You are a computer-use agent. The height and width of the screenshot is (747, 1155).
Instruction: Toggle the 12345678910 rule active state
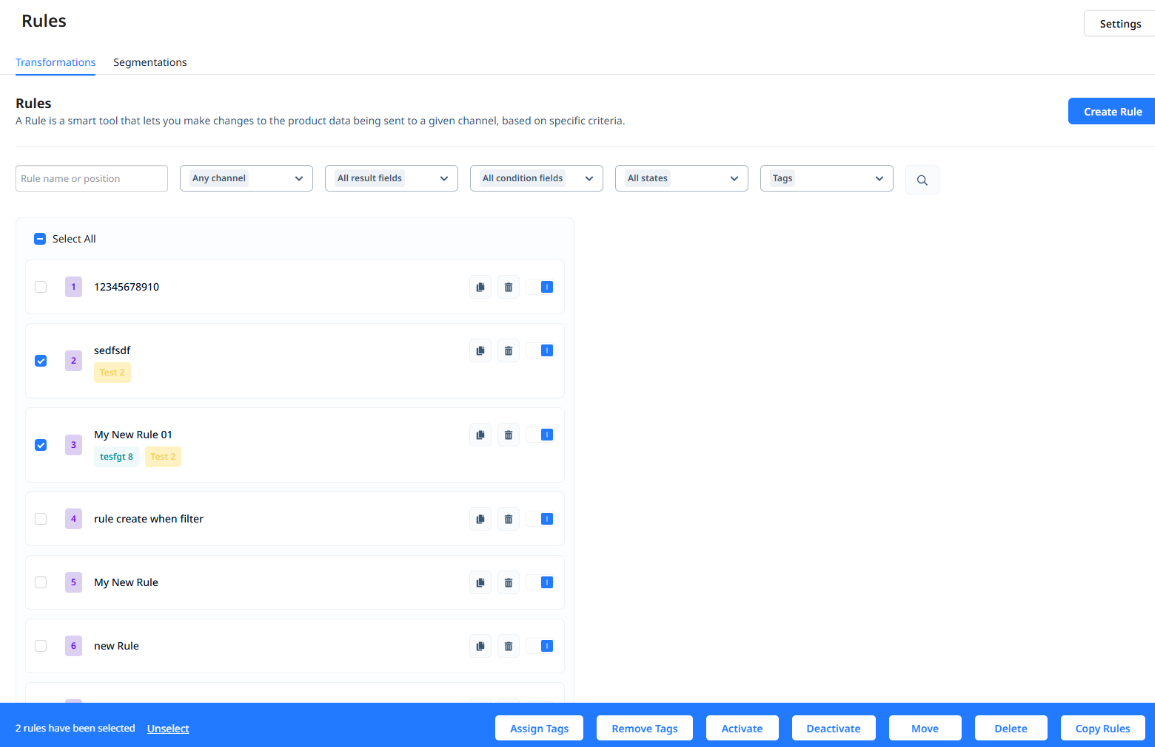click(540, 287)
